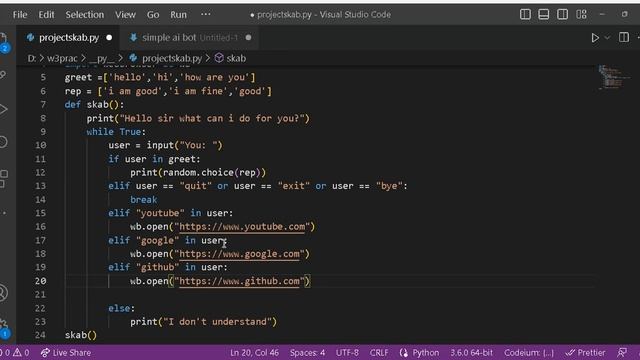Open the Run and Debug view

point(3,109)
